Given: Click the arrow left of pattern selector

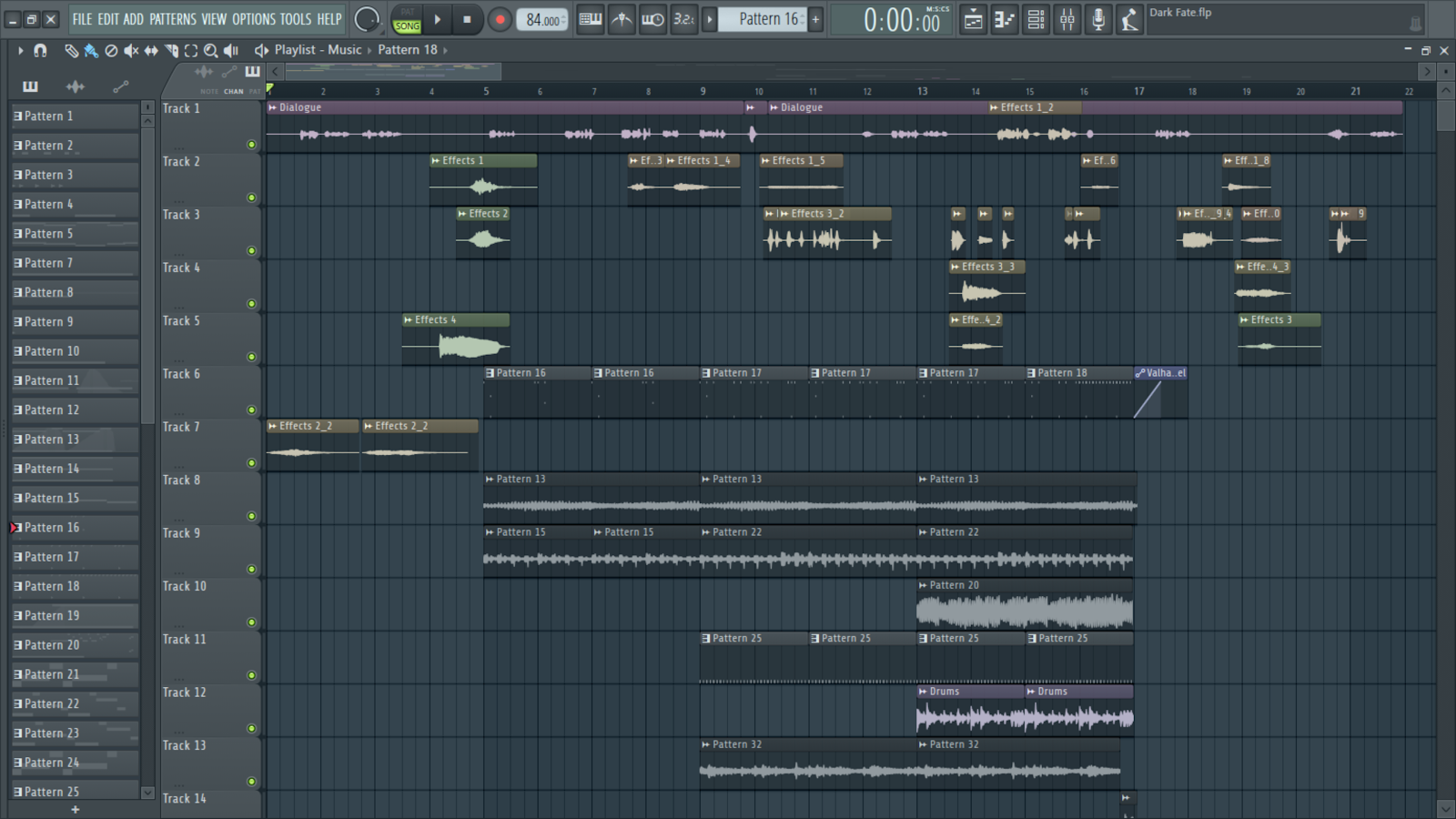Looking at the screenshot, I should tap(710, 19).
